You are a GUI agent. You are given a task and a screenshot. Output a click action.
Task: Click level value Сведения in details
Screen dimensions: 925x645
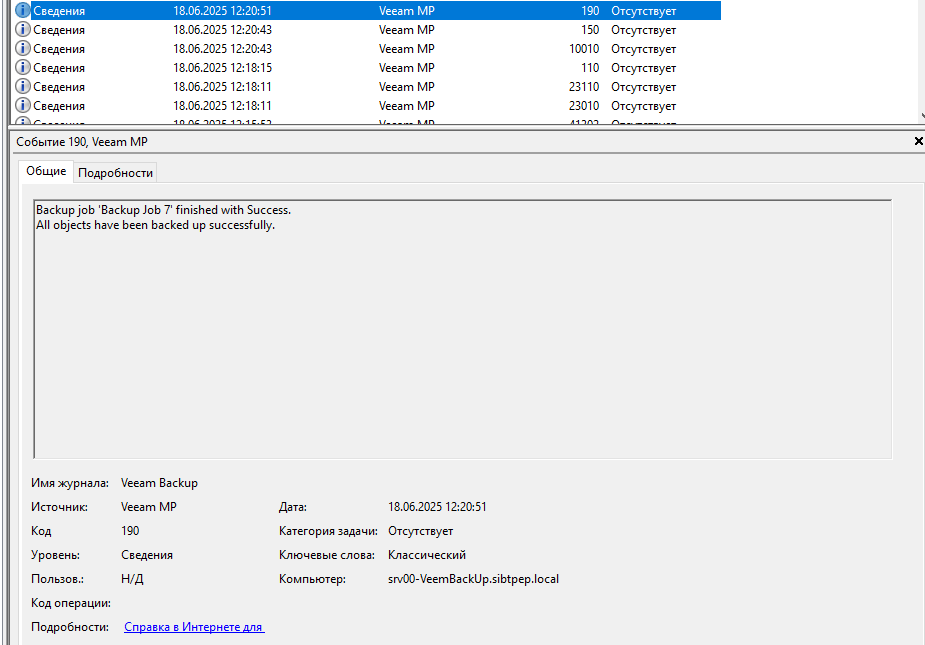(147, 555)
